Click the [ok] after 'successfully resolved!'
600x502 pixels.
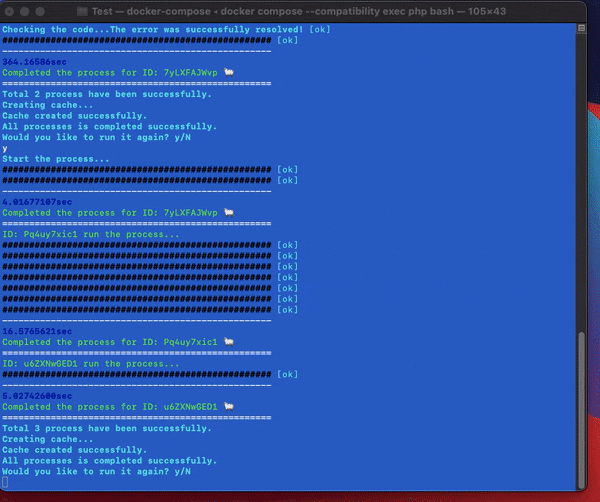coord(320,29)
